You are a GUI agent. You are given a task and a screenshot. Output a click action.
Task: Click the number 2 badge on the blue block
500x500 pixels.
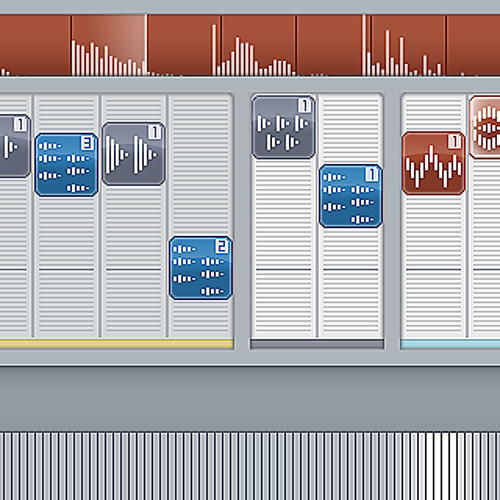tap(222, 246)
